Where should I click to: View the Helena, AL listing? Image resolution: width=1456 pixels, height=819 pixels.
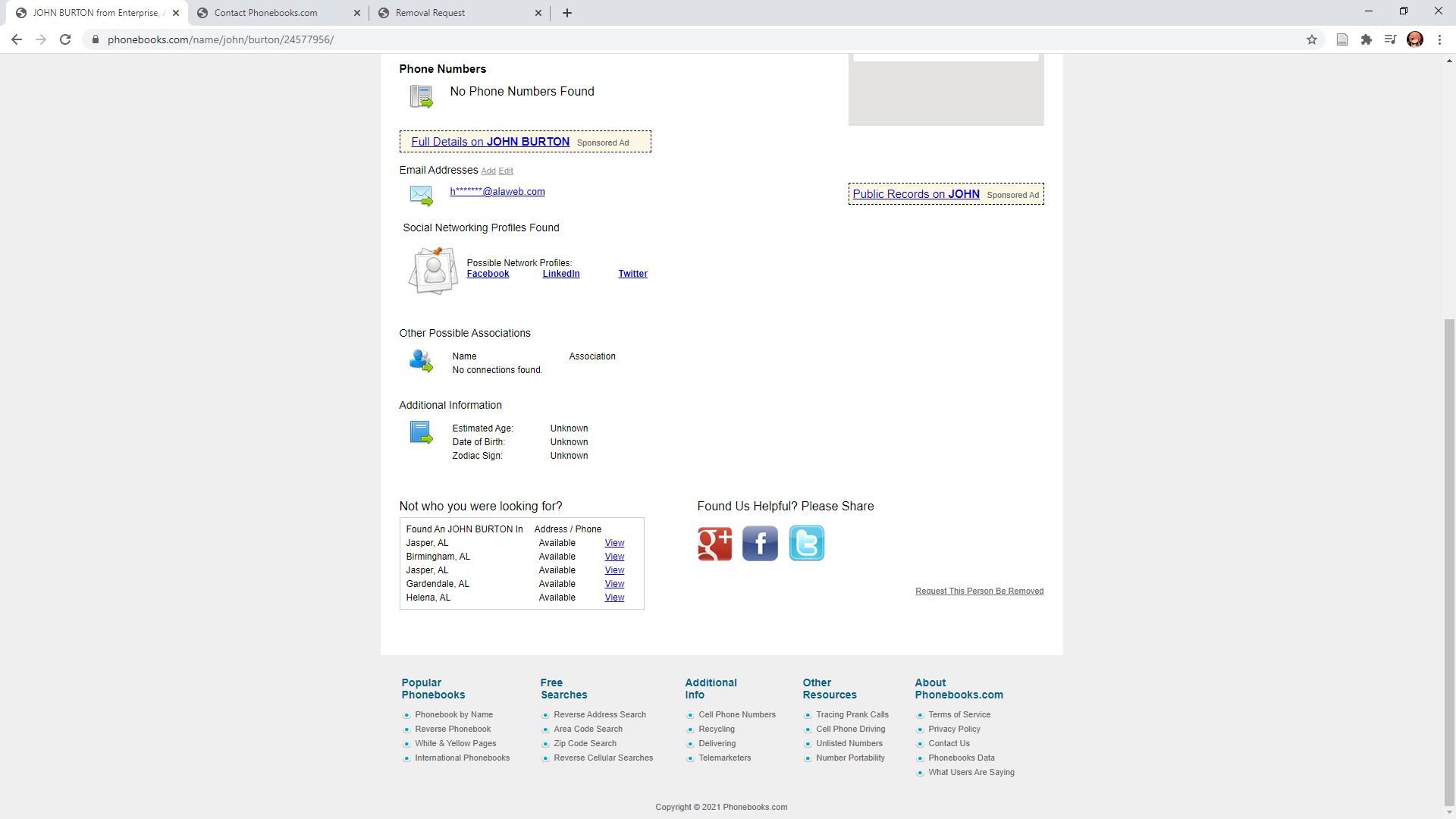614,598
